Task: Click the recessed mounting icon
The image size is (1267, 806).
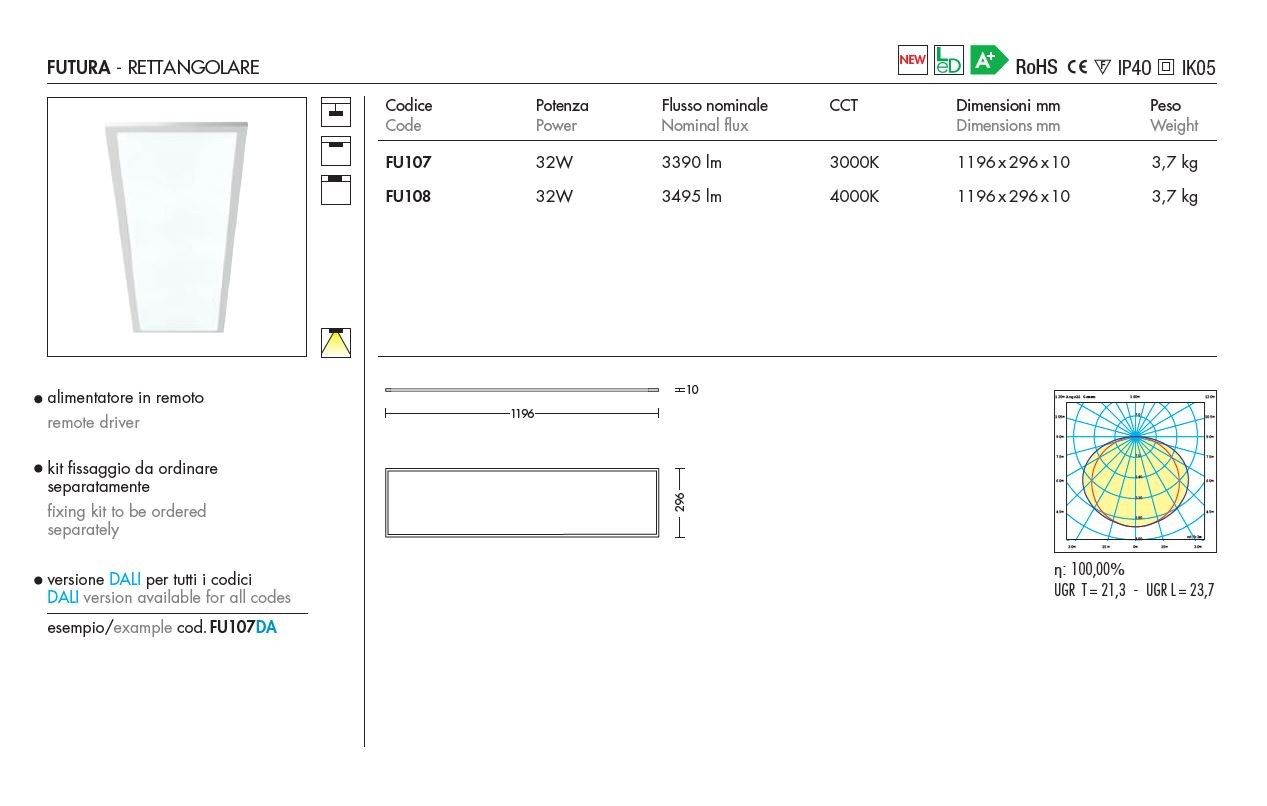Action: pyautogui.click(x=336, y=189)
